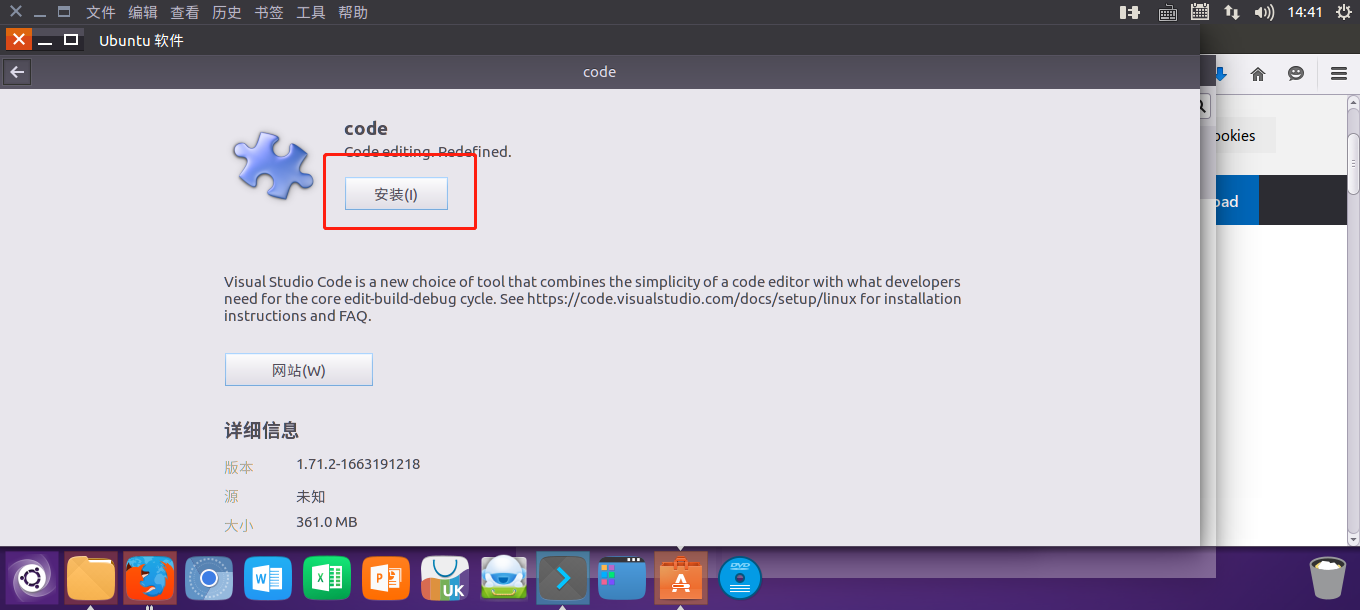Viewport: 1360px width, 610px height.
Task: Open the 历史 menu
Action: coord(227,13)
